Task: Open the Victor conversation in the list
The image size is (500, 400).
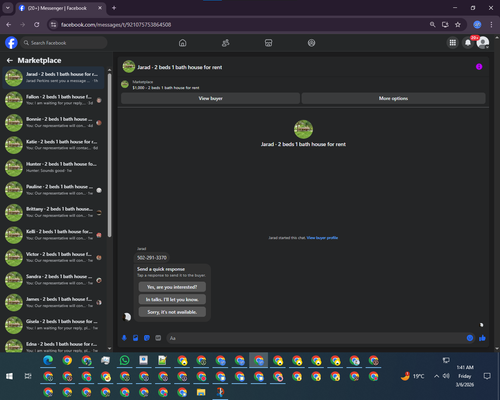Action: 53,257
